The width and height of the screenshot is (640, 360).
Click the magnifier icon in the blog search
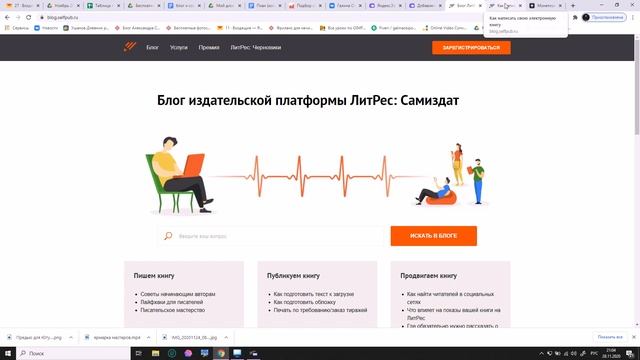[x=168, y=236]
